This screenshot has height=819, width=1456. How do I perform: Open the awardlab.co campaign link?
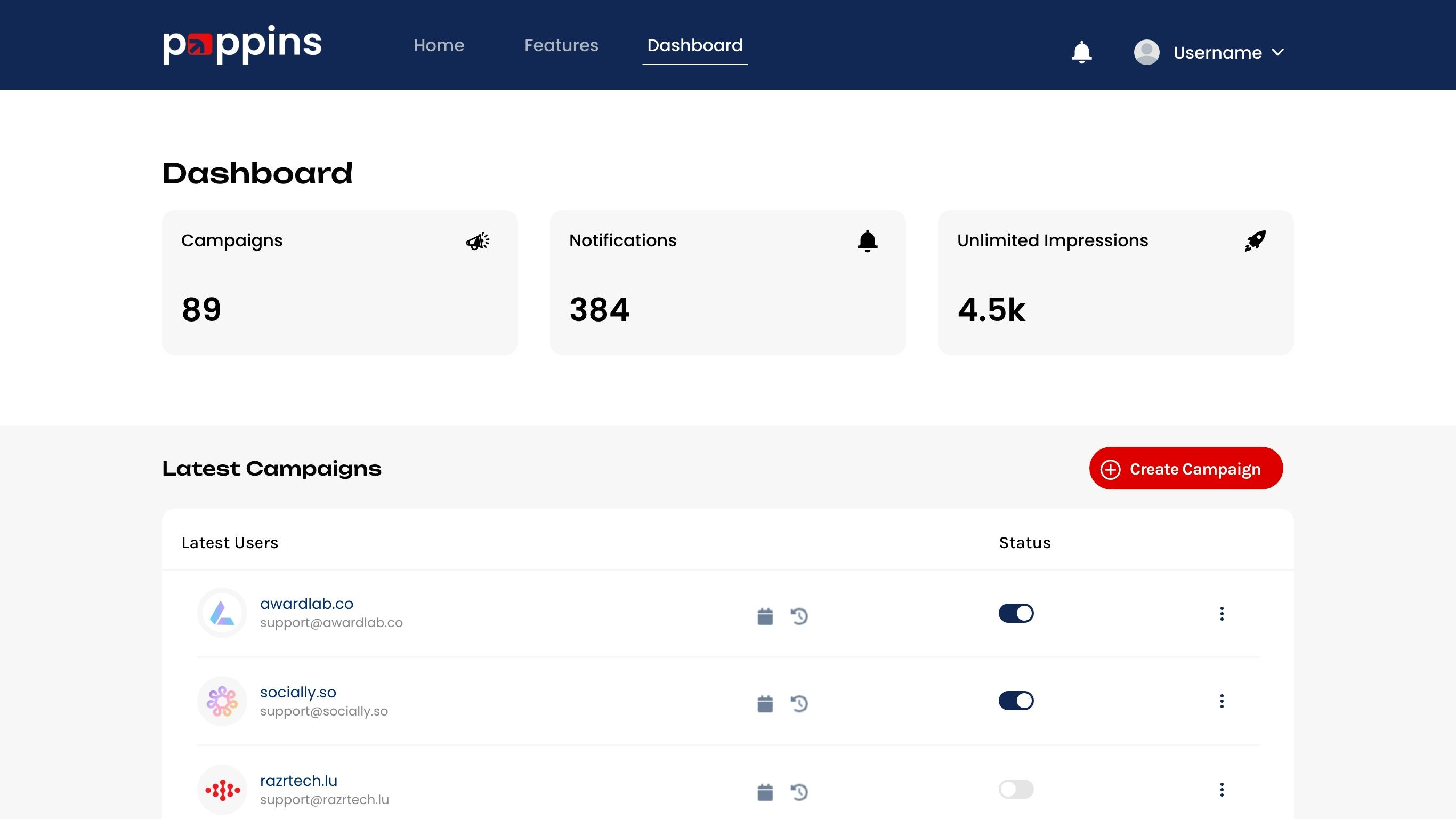click(x=306, y=604)
